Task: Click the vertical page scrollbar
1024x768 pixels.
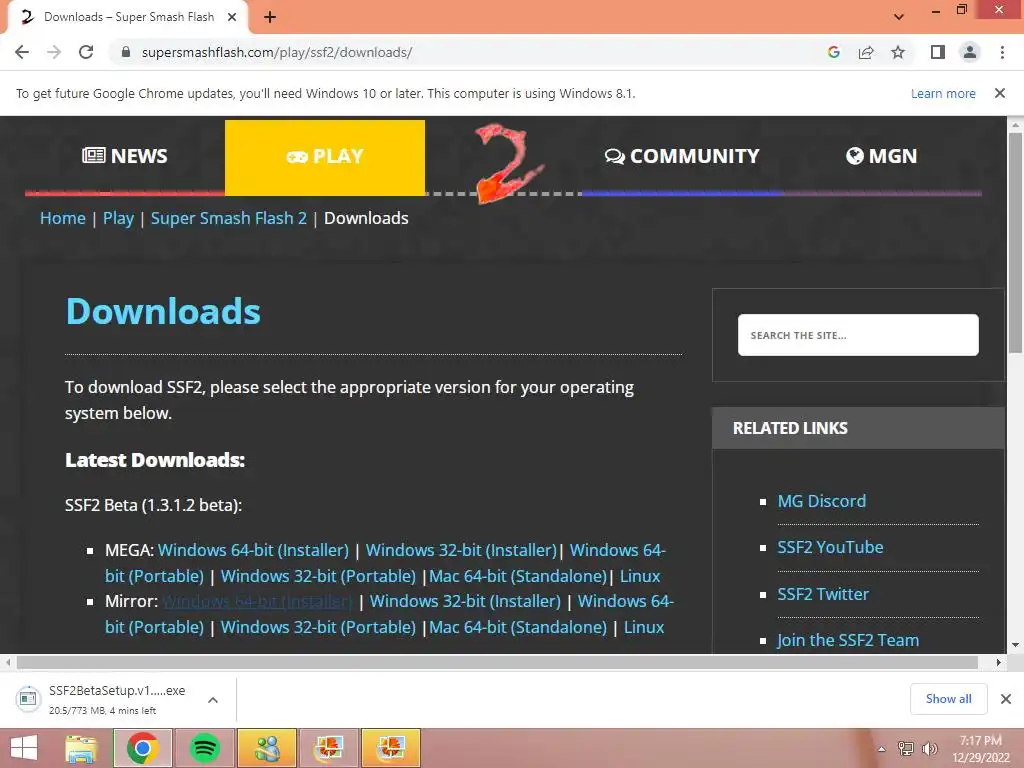Action: (x=1015, y=242)
